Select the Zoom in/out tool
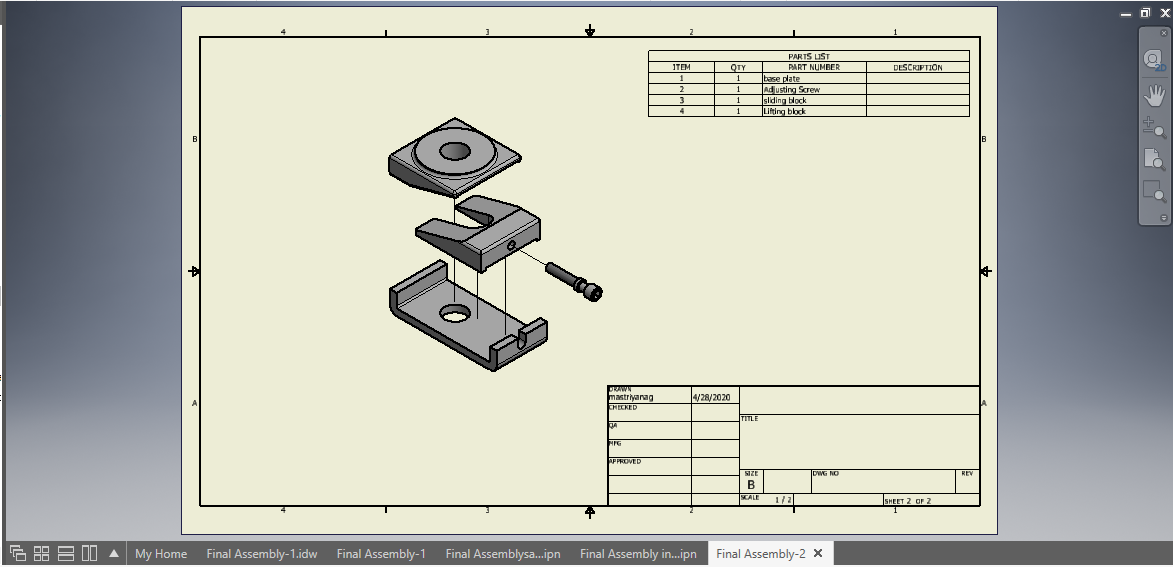Image resolution: width=1173 pixels, height=567 pixels. [x=1154, y=127]
